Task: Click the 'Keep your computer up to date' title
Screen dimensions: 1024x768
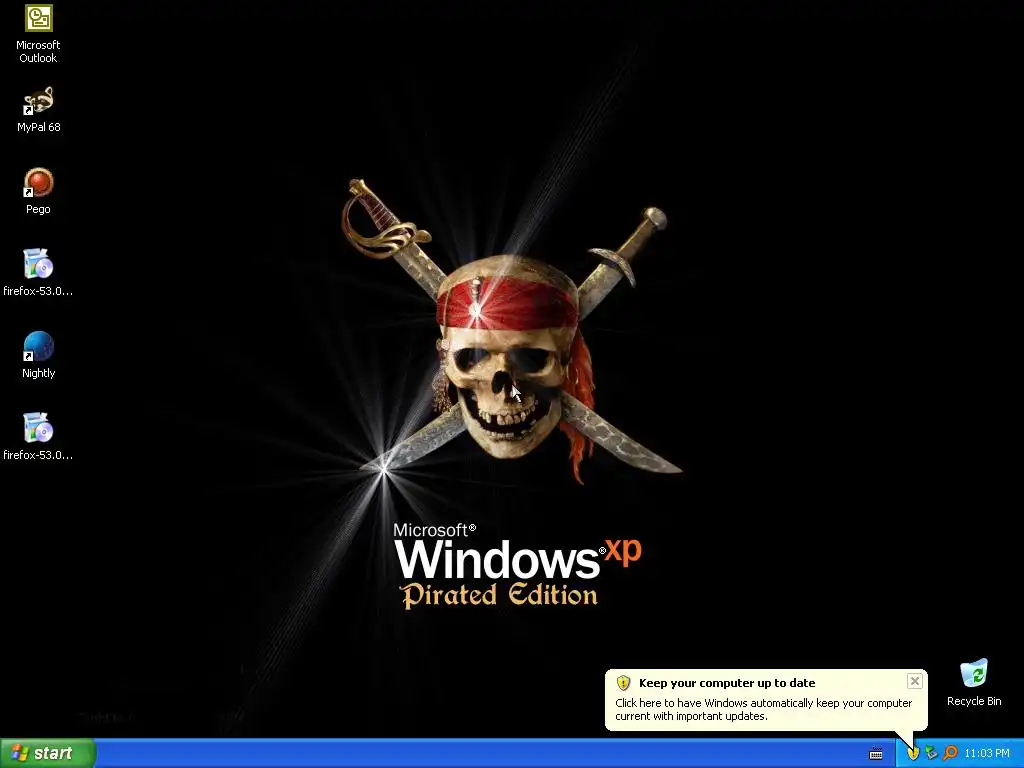Action: pyautogui.click(x=727, y=683)
